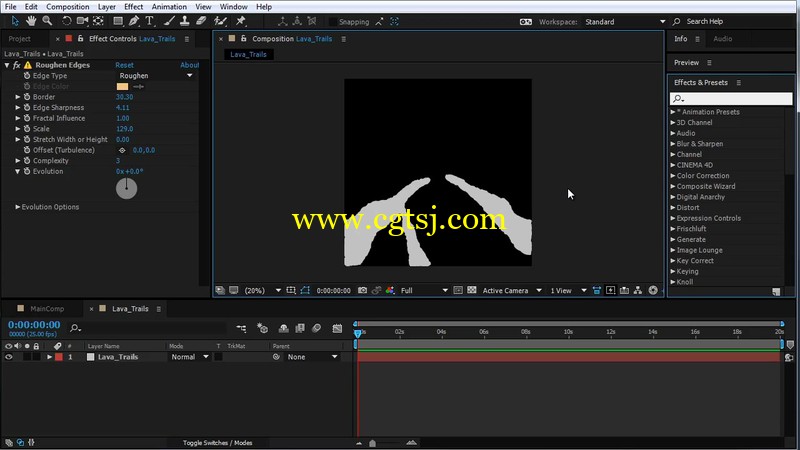
Task: Reset the Roughen Edges effect
Action: pyautogui.click(x=124, y=65)
